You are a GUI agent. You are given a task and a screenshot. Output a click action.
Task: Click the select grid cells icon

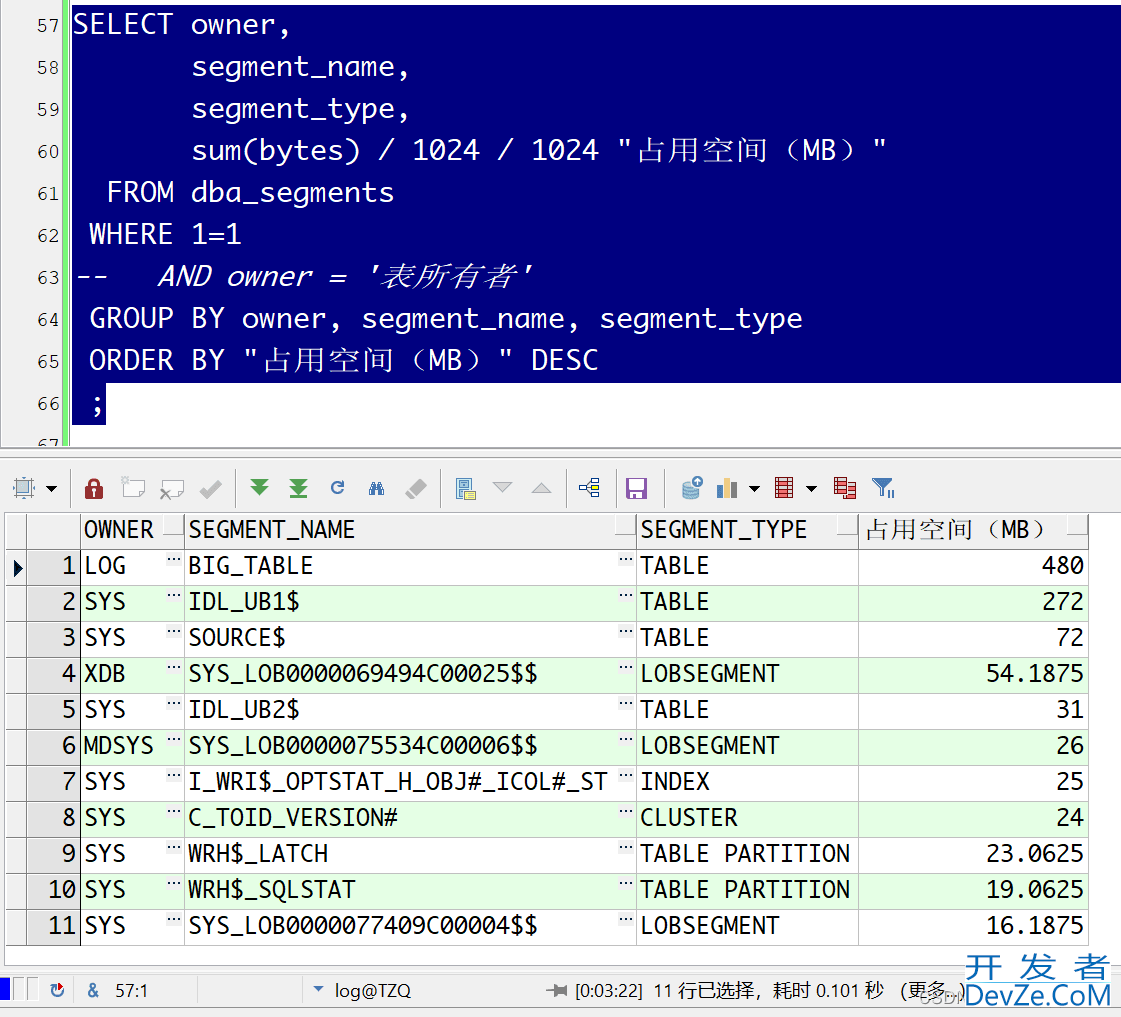24,488
